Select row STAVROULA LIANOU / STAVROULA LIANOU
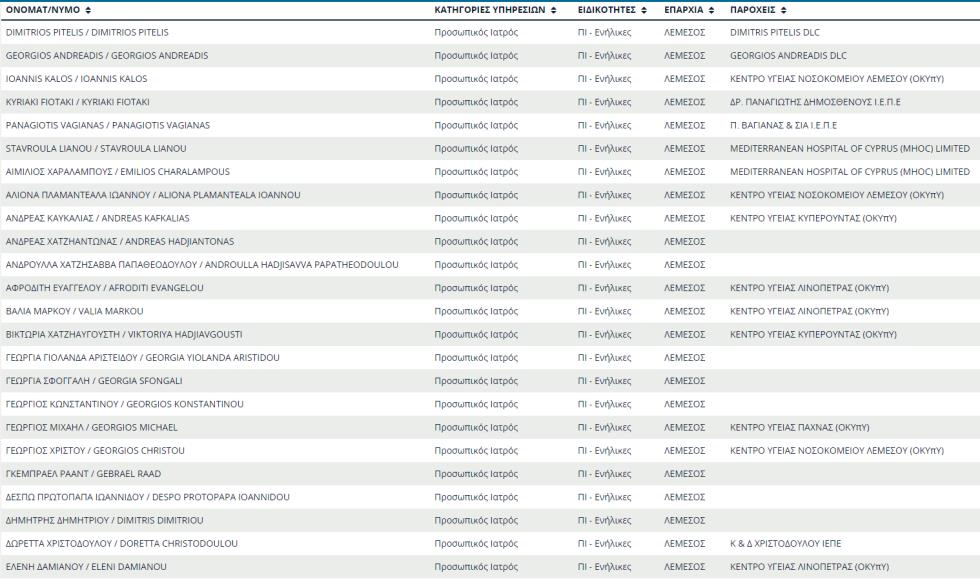Screen dimensions: 980x579 490,148
